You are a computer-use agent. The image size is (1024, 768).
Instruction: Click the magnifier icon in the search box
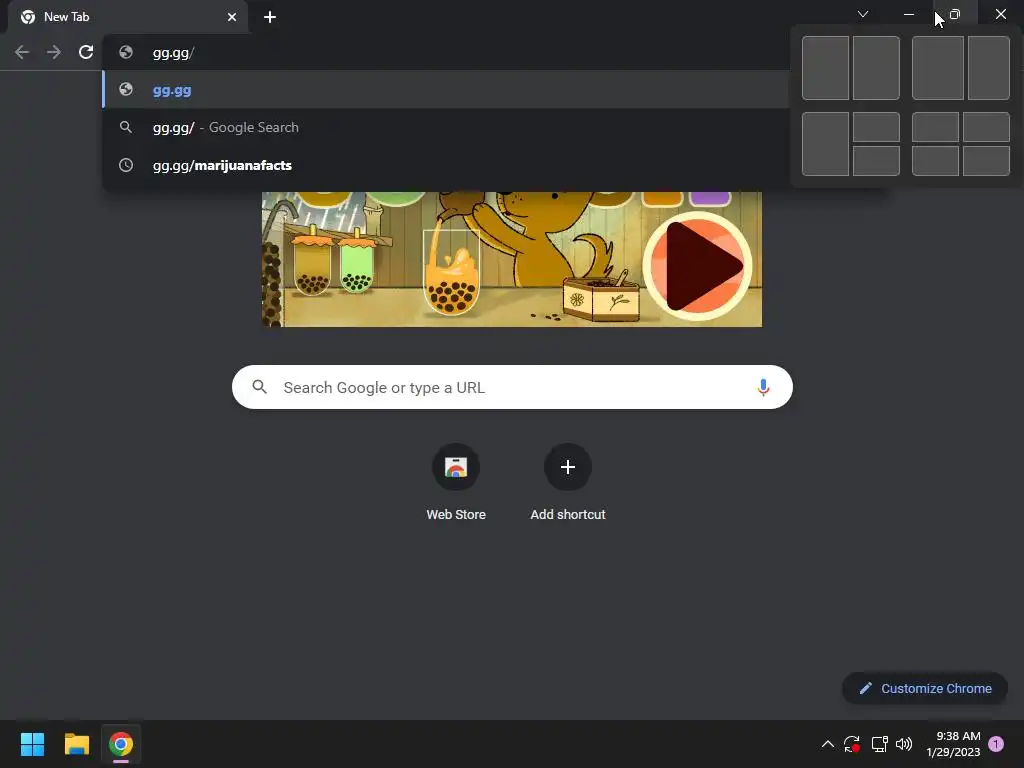click(x=260, y=387)
